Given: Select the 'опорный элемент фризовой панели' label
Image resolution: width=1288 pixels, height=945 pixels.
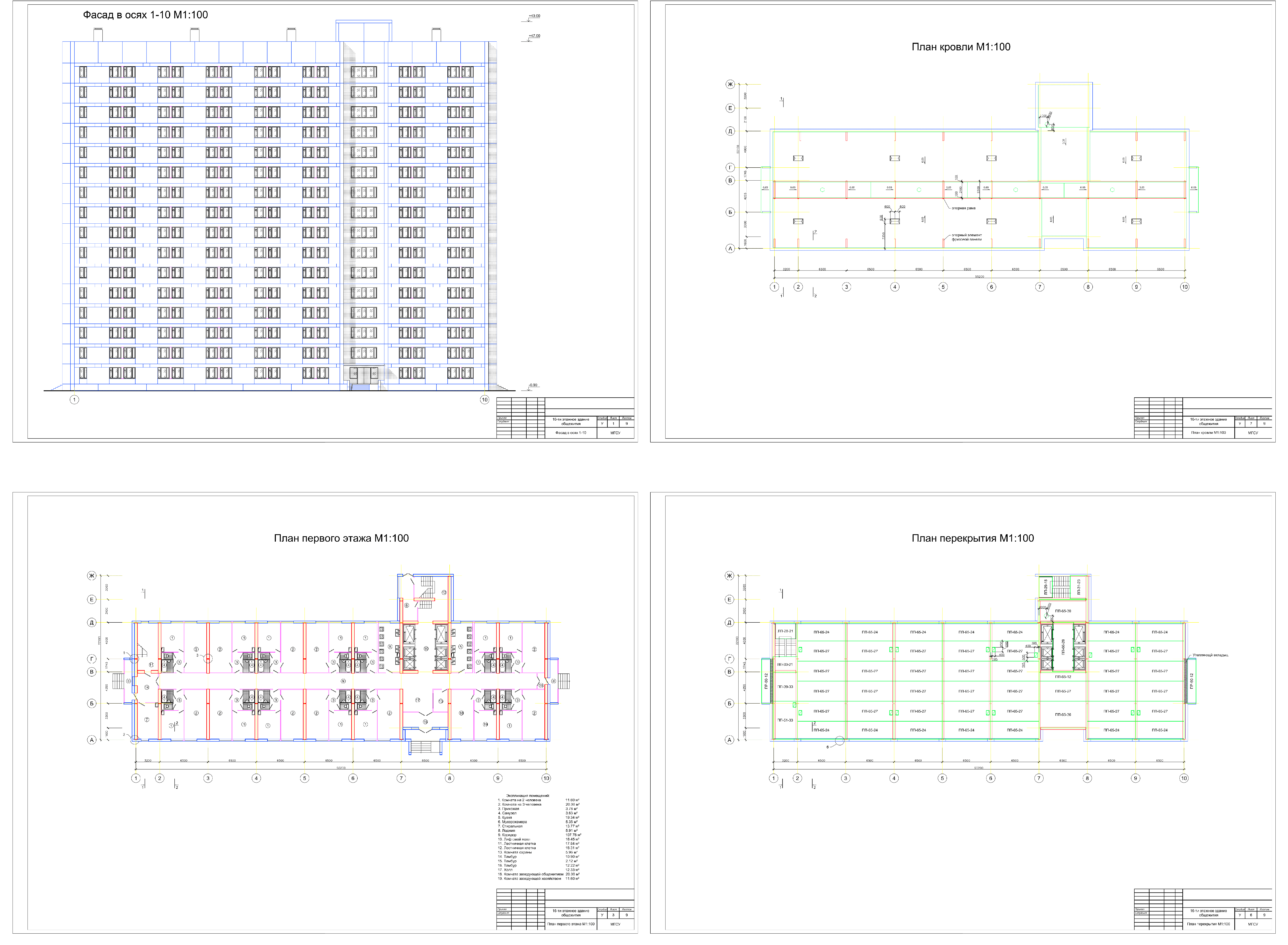Looking at the screenshot, I should pyautogui.click(x=967, y=237).
